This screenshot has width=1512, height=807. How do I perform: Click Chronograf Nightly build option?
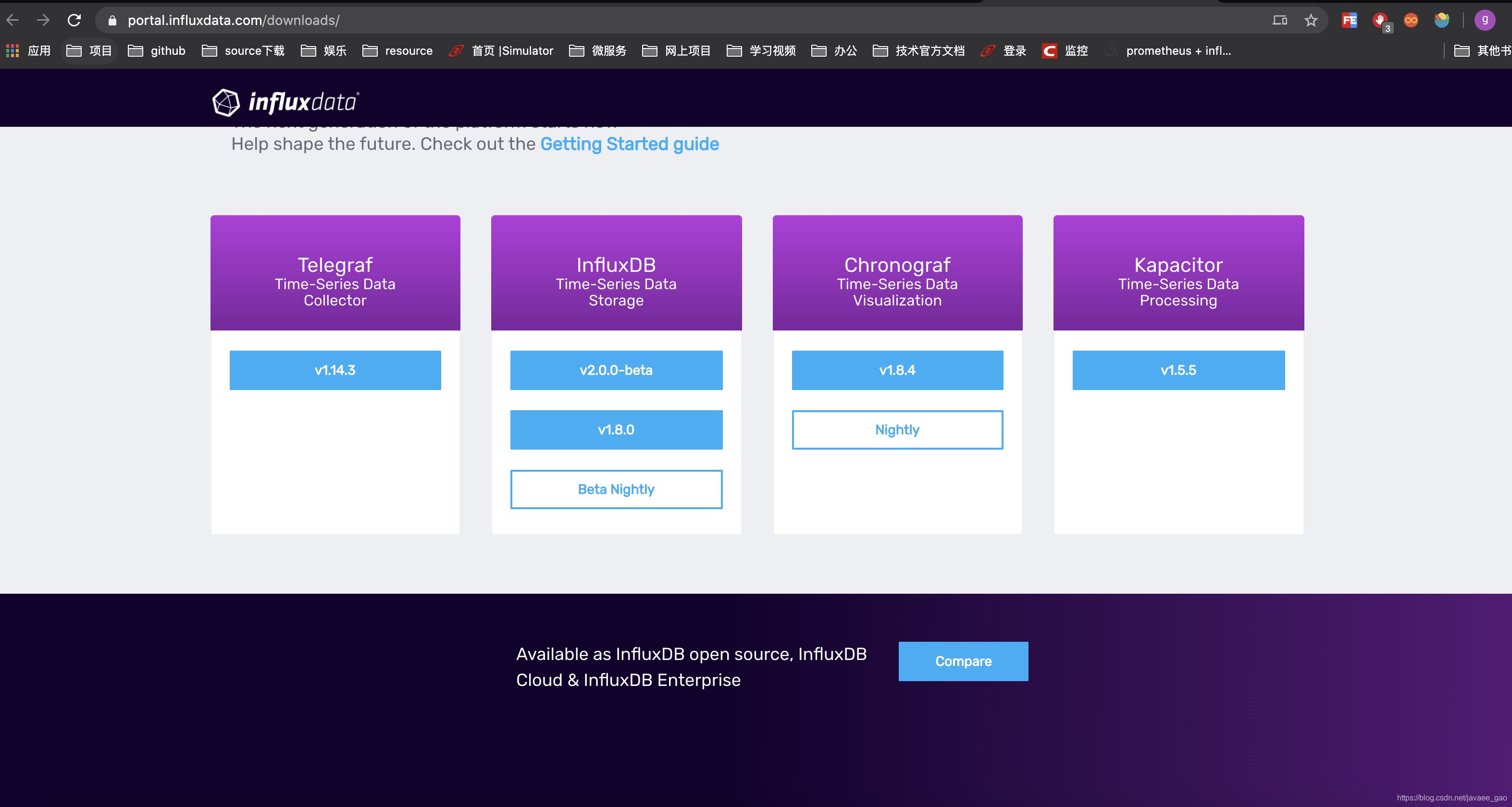click(897, 429)
